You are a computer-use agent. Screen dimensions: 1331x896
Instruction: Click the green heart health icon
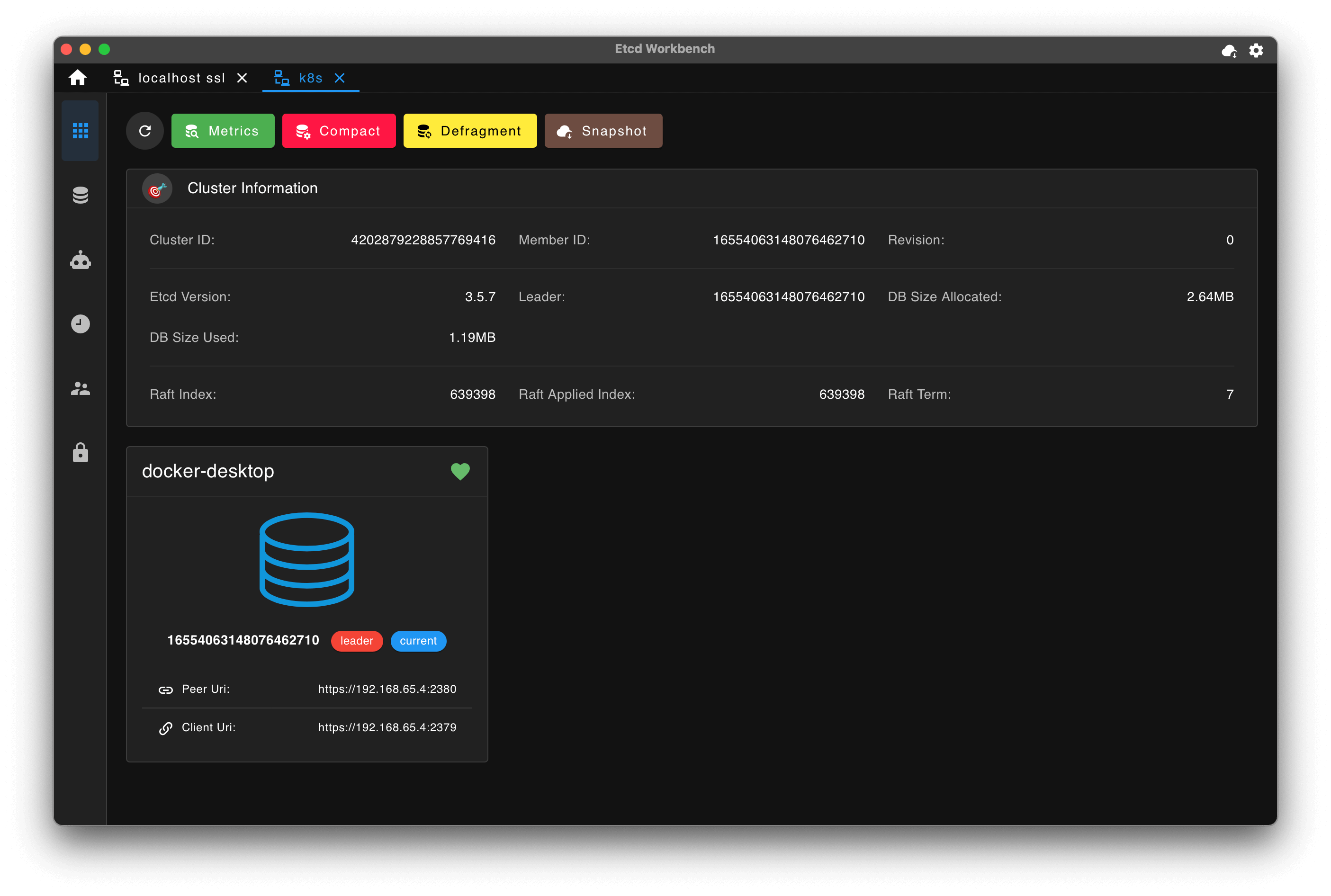(460, 471)
